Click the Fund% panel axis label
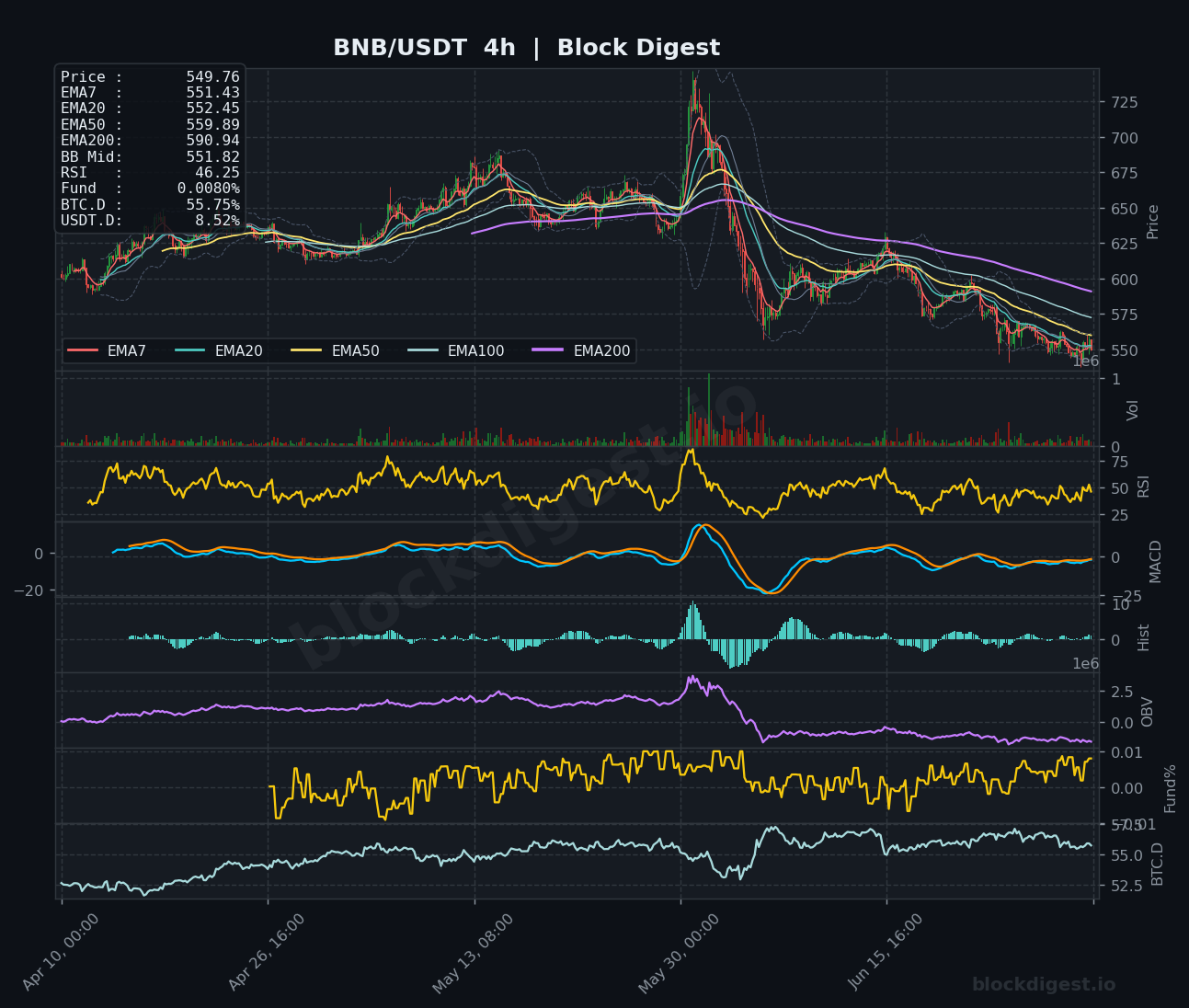Viewport: 1189px width, 1008px height. [x=1171, y=788]
